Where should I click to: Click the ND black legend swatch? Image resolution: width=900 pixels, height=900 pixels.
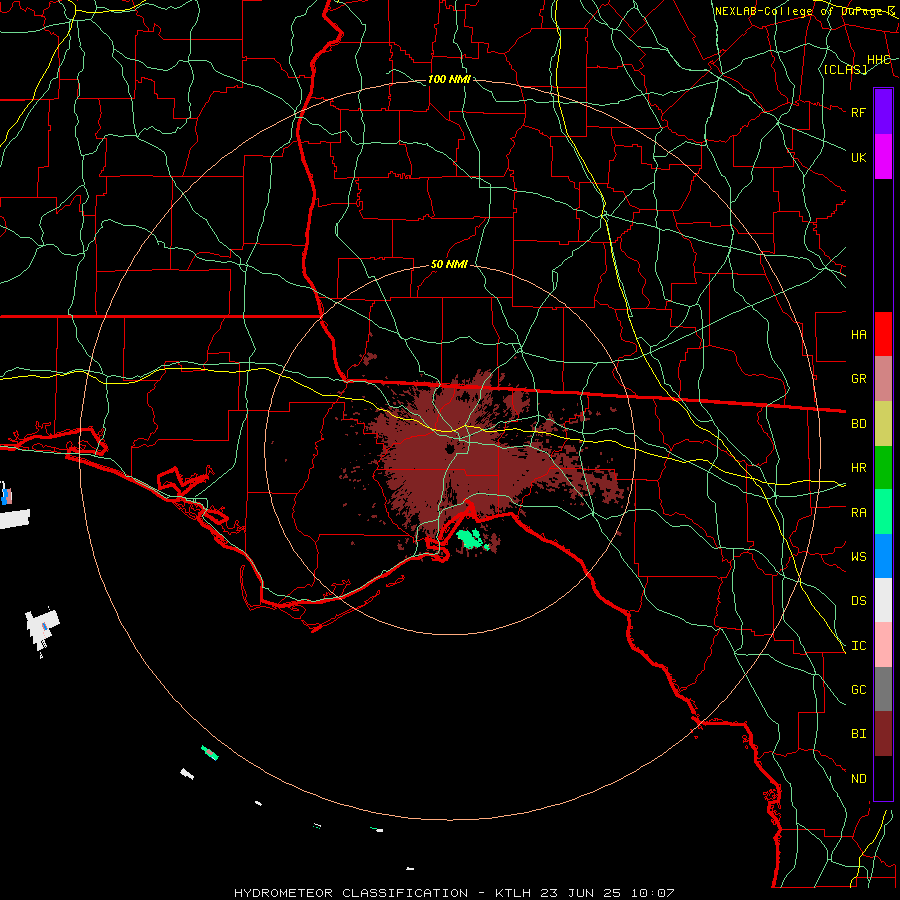tap(883, 778)
